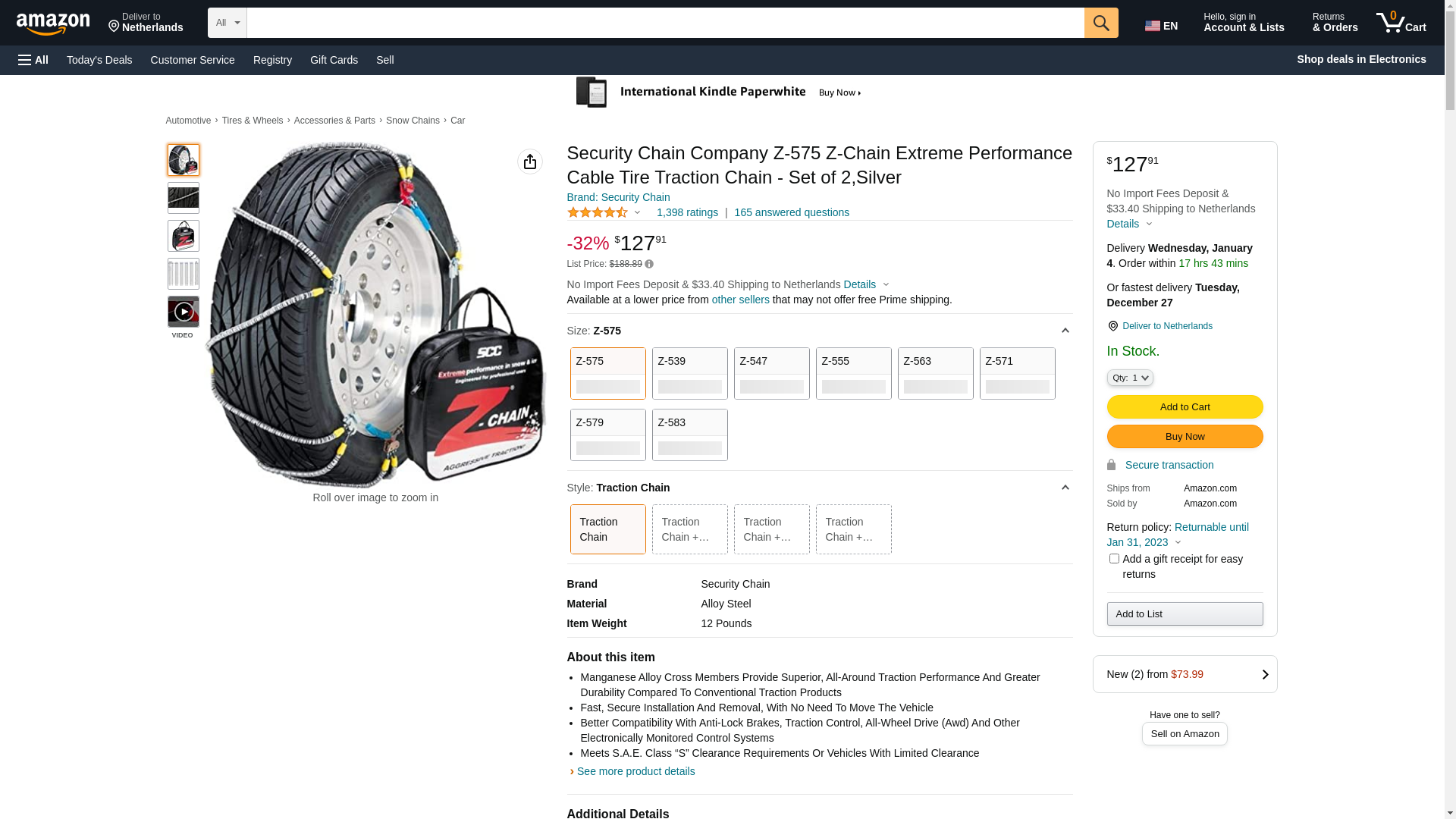
Task: Open the search category All dropdown
Action: (227, 23)
